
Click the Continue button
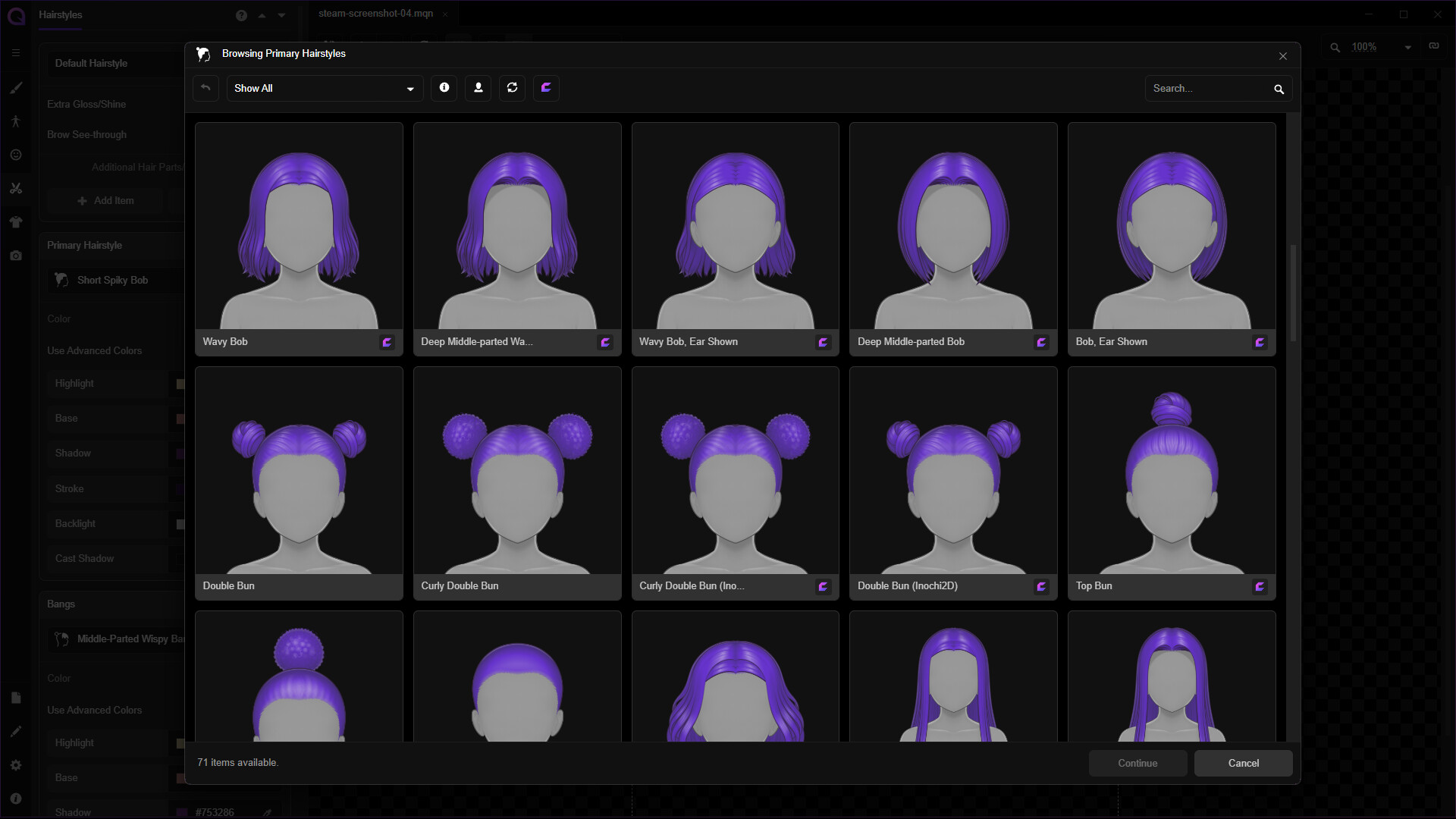[1137, 763]
